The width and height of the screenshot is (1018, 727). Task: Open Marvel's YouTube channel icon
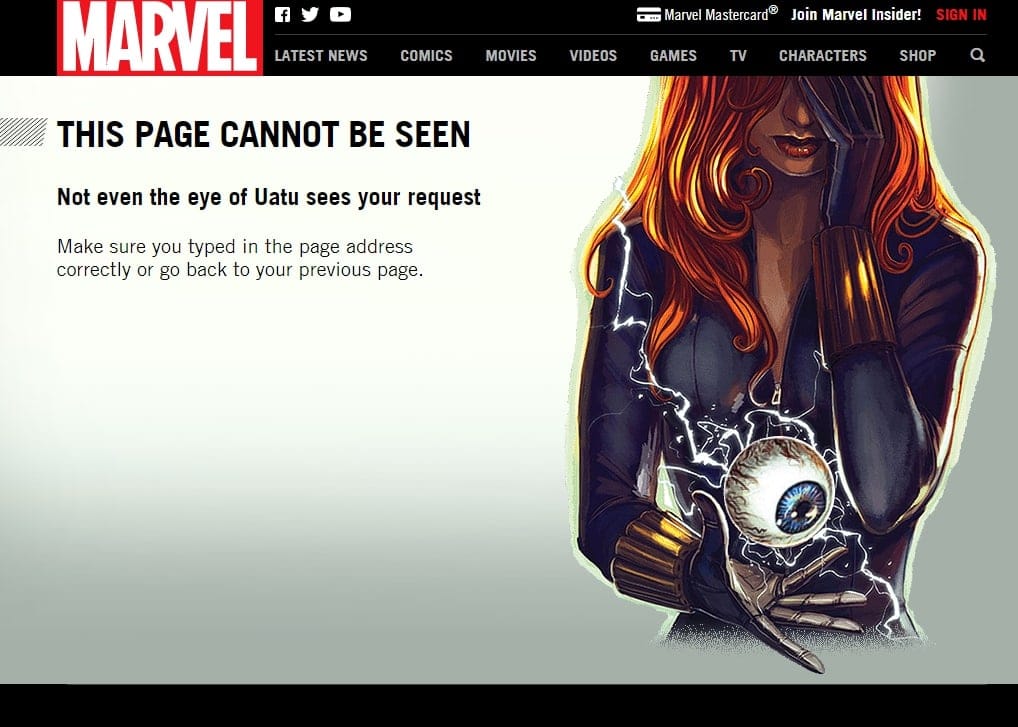(341, 15)
